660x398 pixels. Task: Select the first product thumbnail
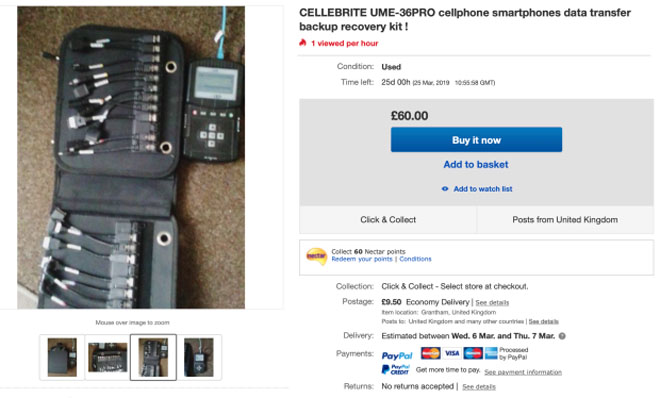62,357
